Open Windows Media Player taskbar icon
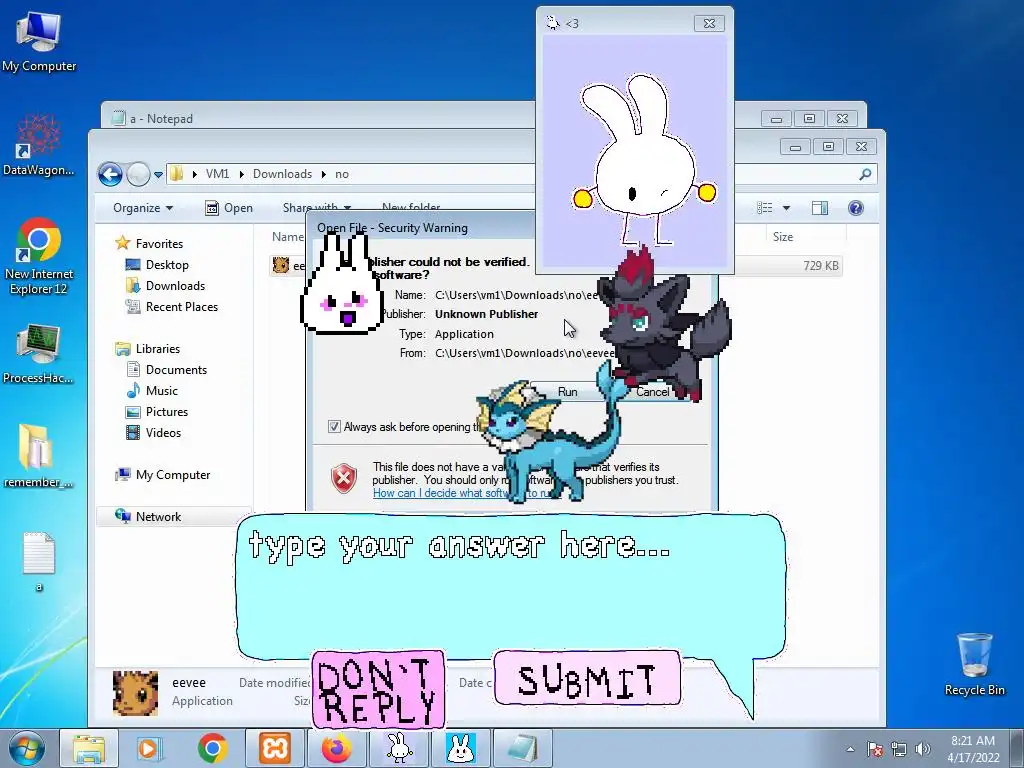Viewport: 1024px width, 768px height. (150, 748)
